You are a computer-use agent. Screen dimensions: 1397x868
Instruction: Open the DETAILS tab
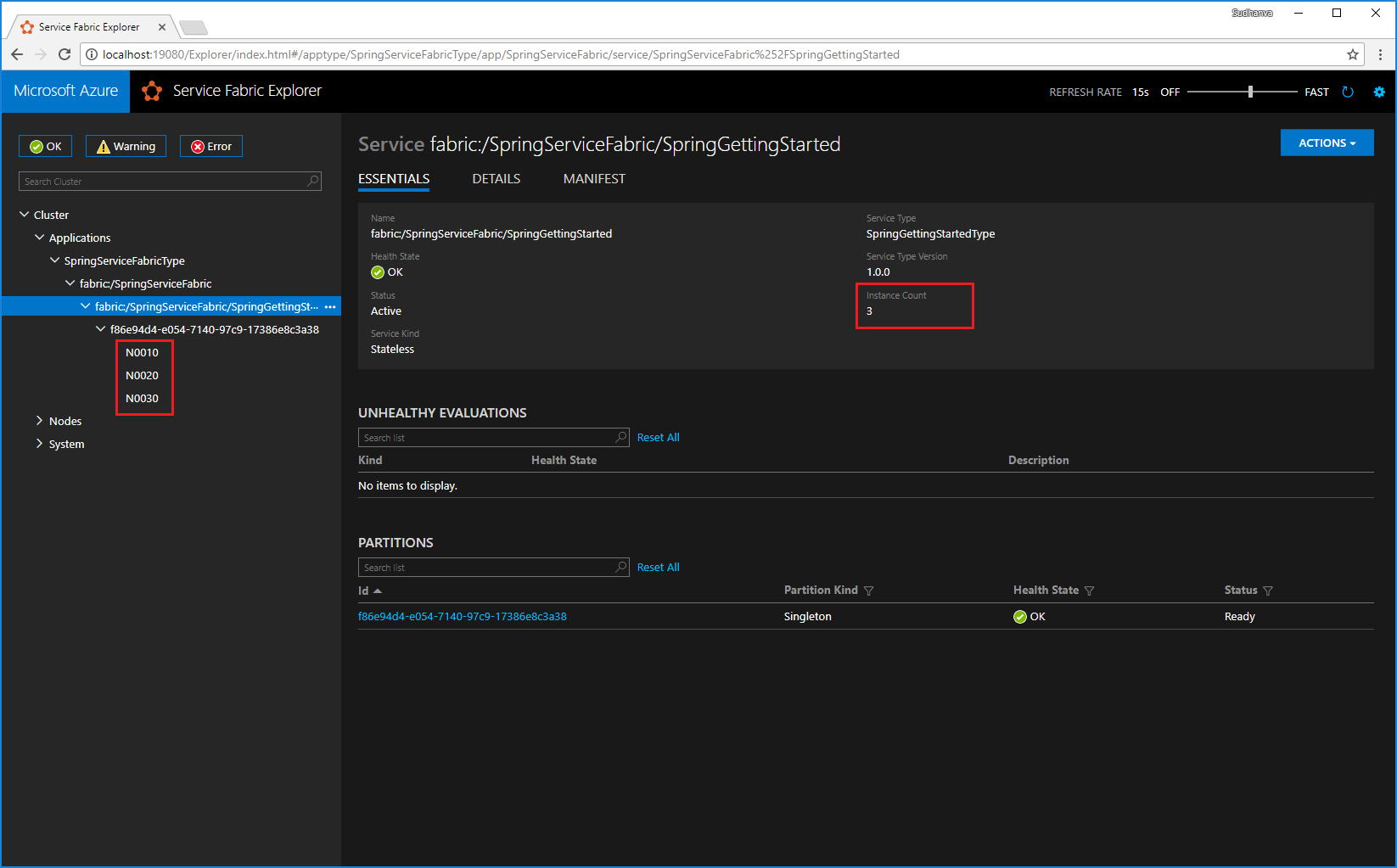coord(496,179)
